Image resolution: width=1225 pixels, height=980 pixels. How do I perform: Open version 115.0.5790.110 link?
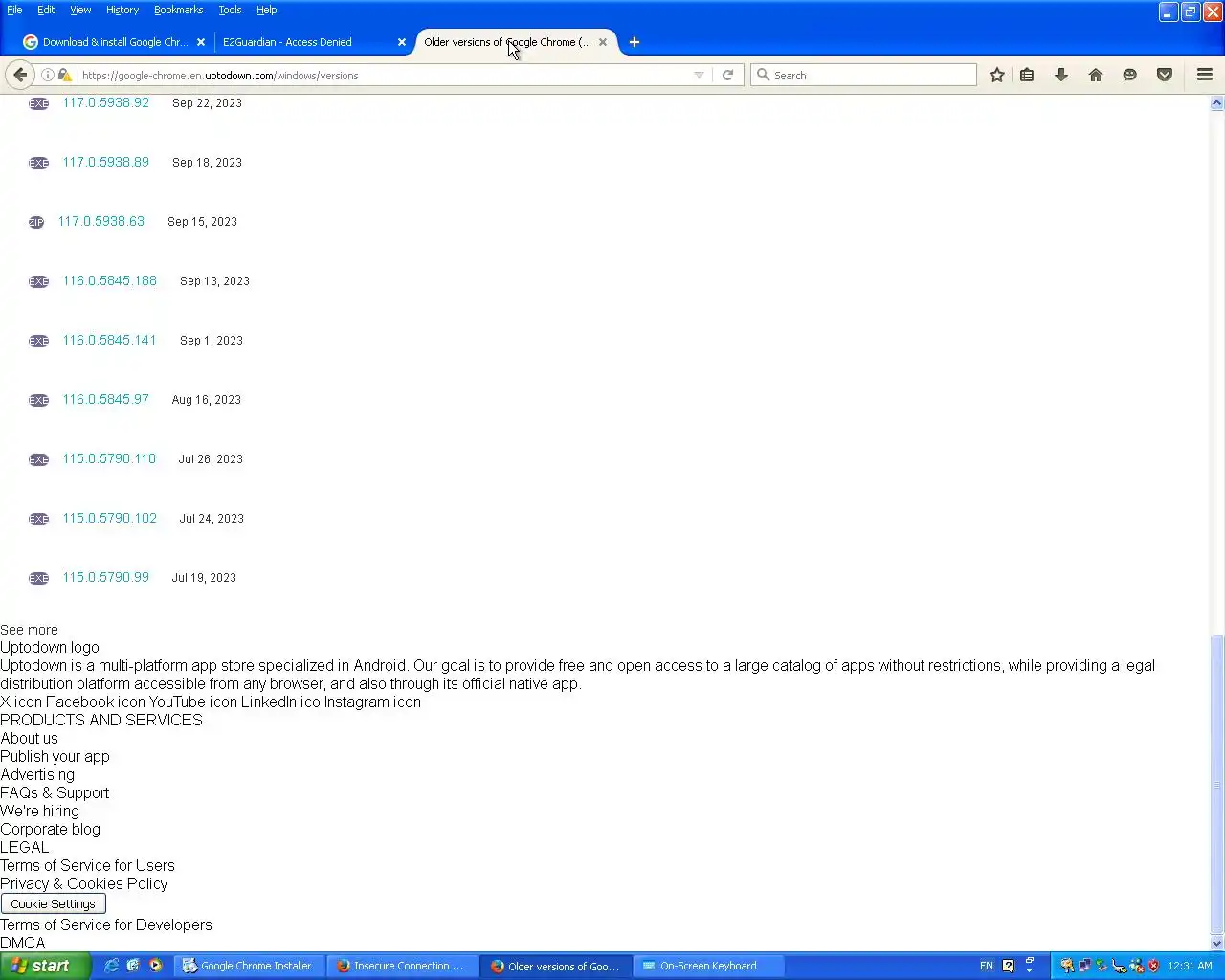(x=109, y=458)
